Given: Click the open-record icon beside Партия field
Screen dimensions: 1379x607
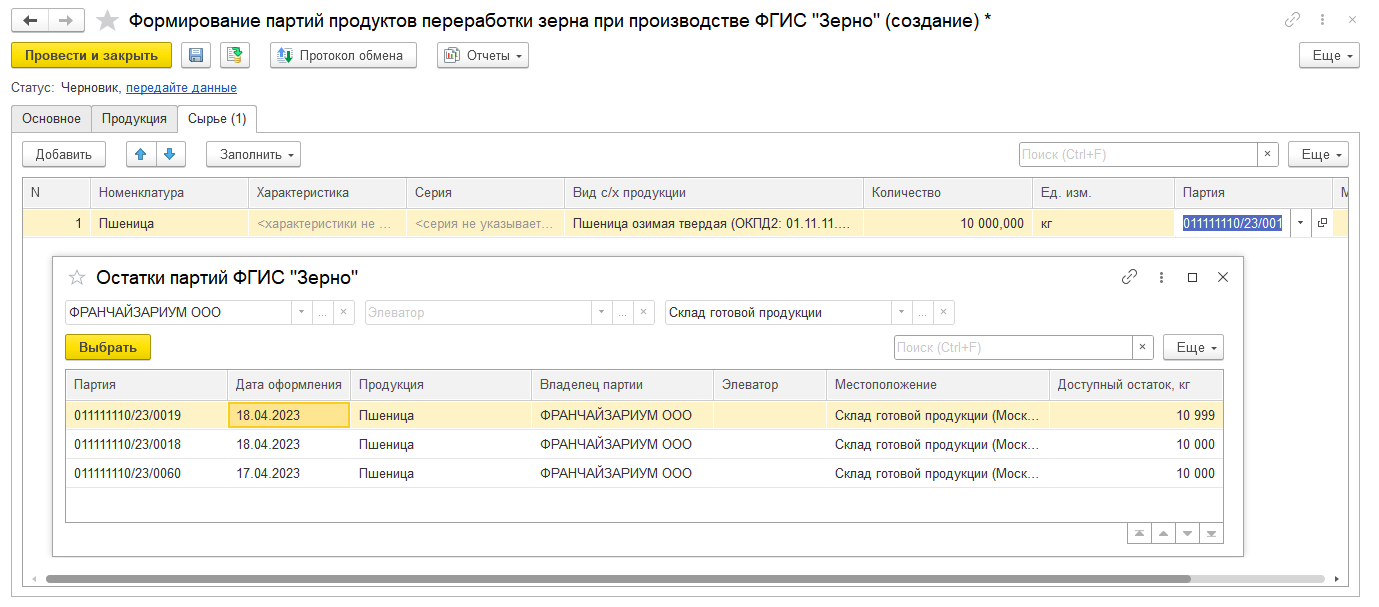Looking at the screenshot, I should pyautogui.click(x=1322, y=223).
